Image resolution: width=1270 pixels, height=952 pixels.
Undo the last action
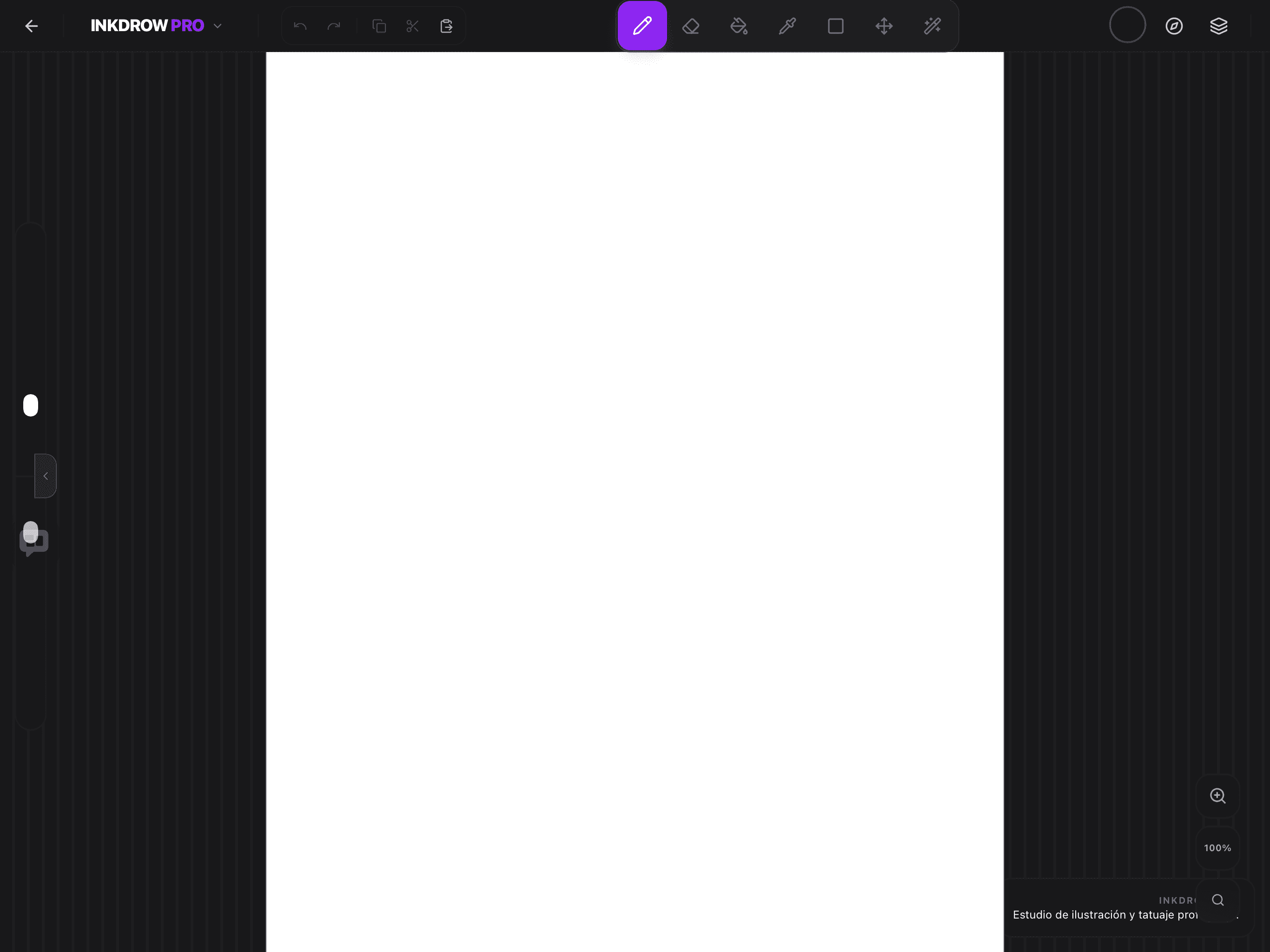coord(300,26)
